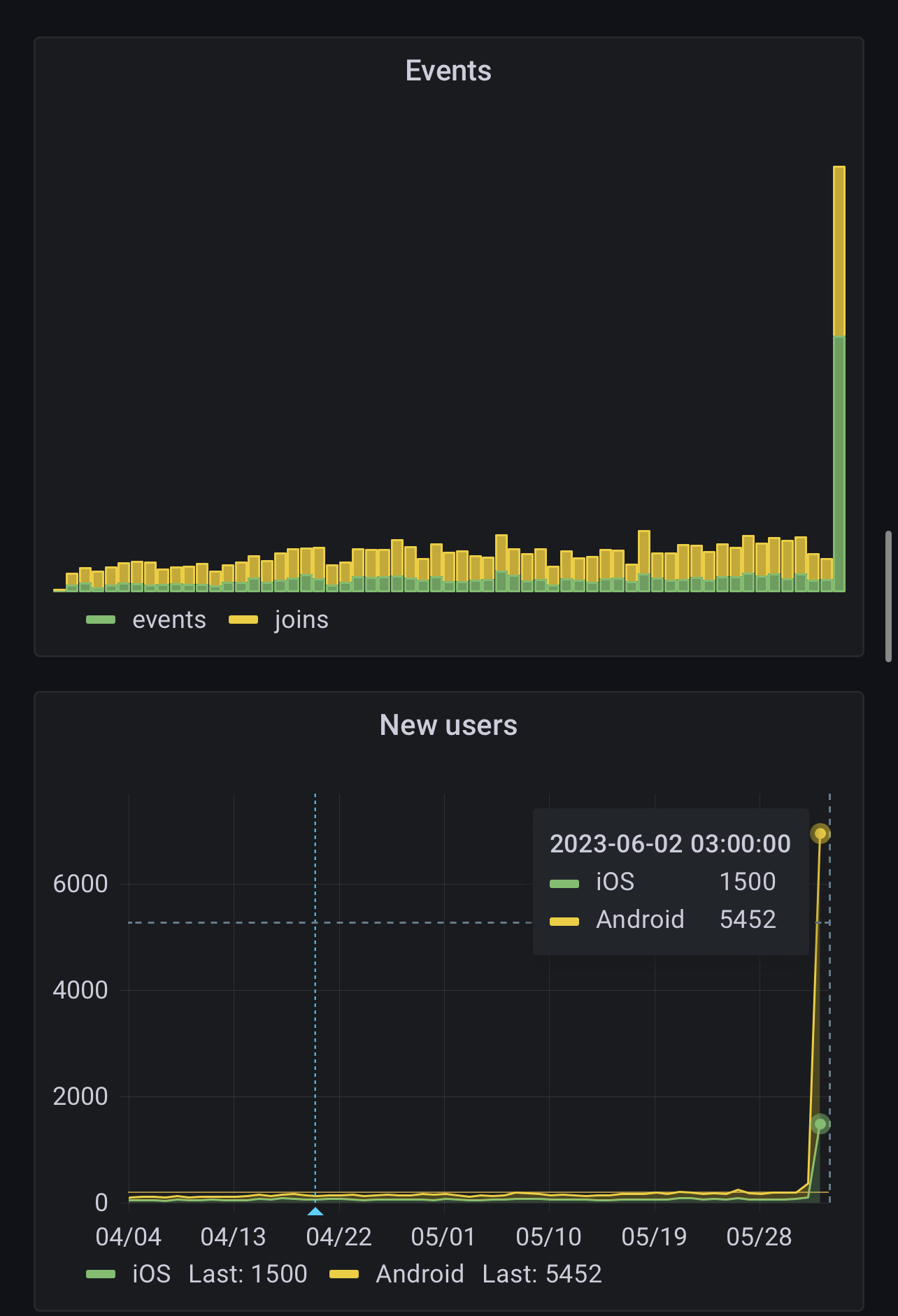The width and height of the screenshot is (898, 1316).
Task: Toggle the joins series in legend
Action: (x=301, y=620)
